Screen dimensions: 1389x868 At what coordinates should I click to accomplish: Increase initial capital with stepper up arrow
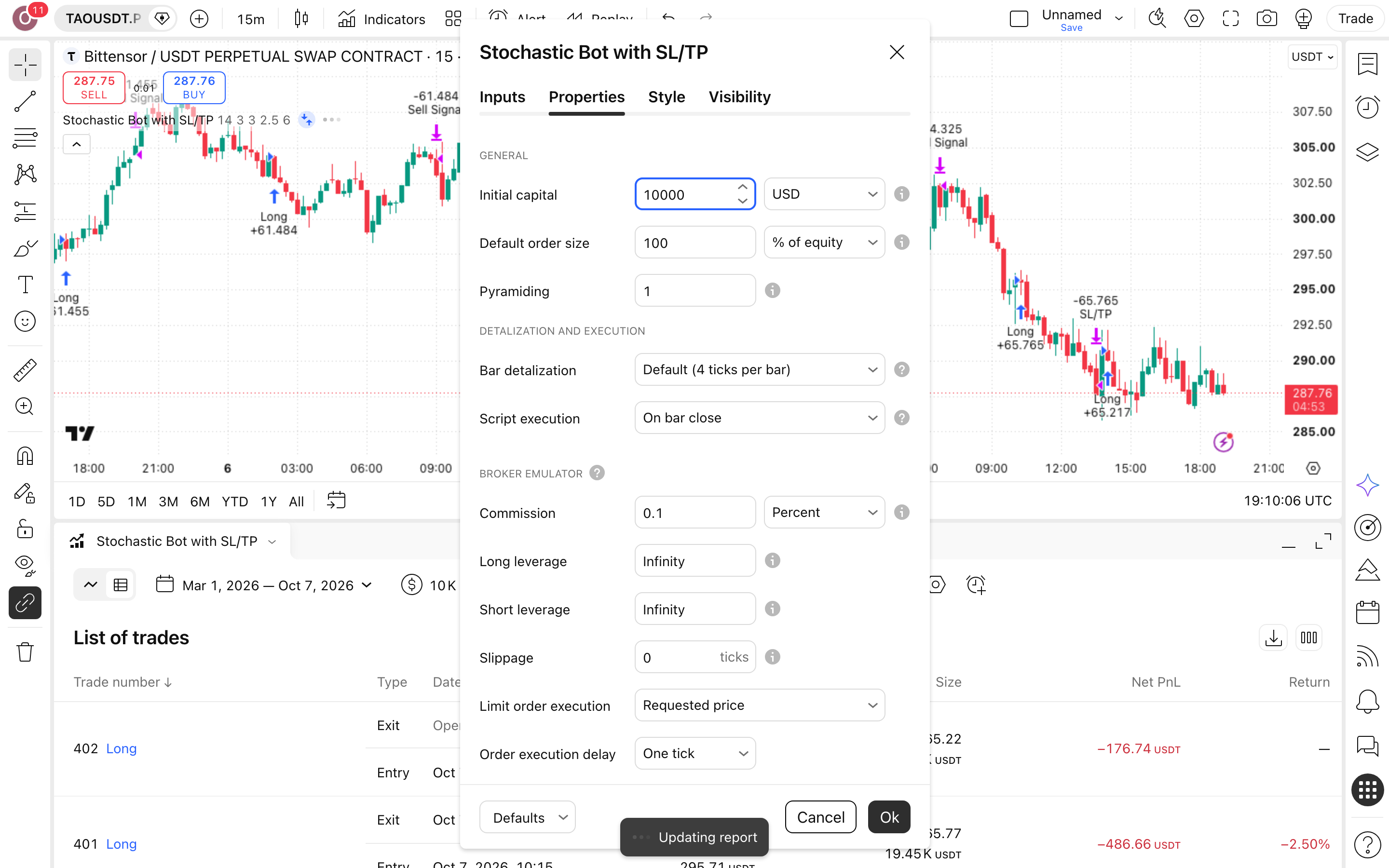point(742,187)
